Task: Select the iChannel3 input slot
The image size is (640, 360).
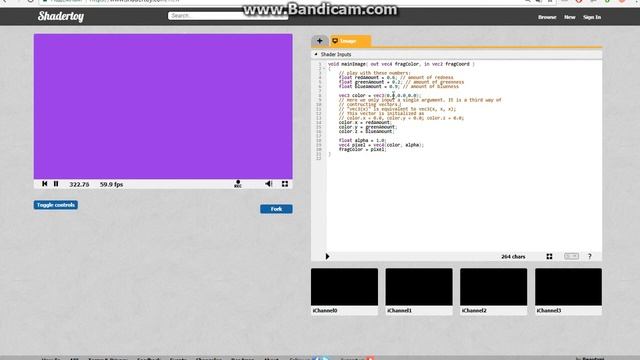Action: [568, 287]
